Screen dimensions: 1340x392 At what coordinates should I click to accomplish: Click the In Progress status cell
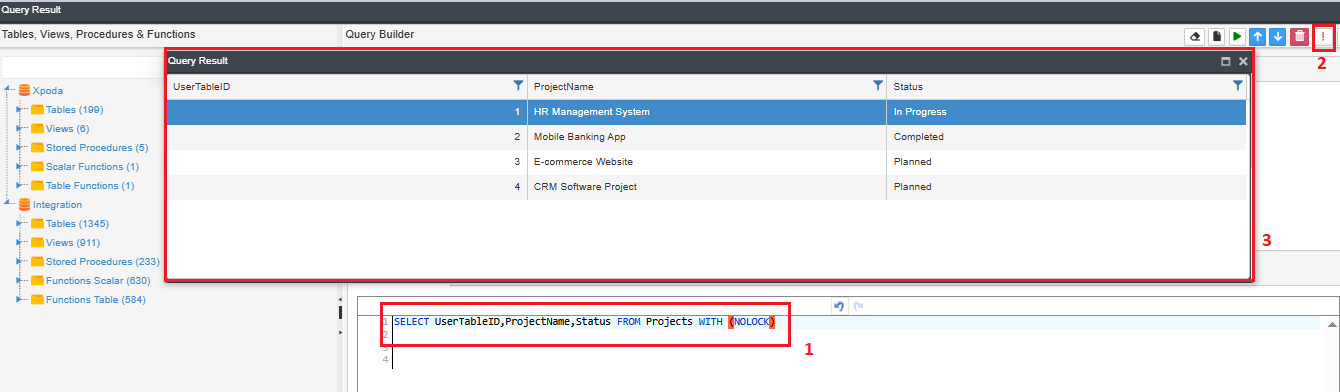point(1066,112)
